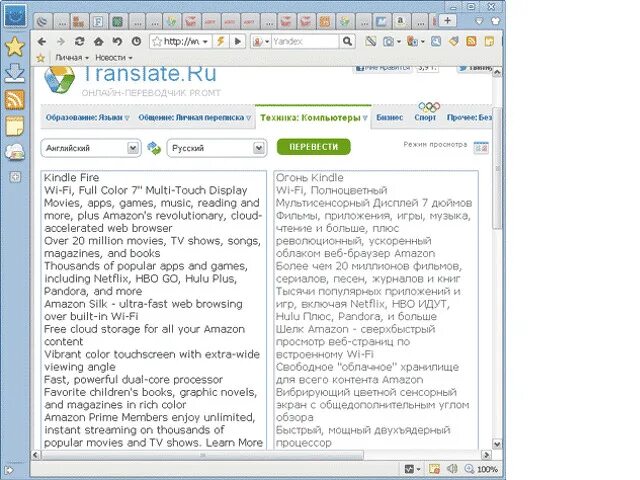Open the Maxthon main menu logo
Image resolution: width=640 pixels, height=480 pixels.
[x=15, y=16]
